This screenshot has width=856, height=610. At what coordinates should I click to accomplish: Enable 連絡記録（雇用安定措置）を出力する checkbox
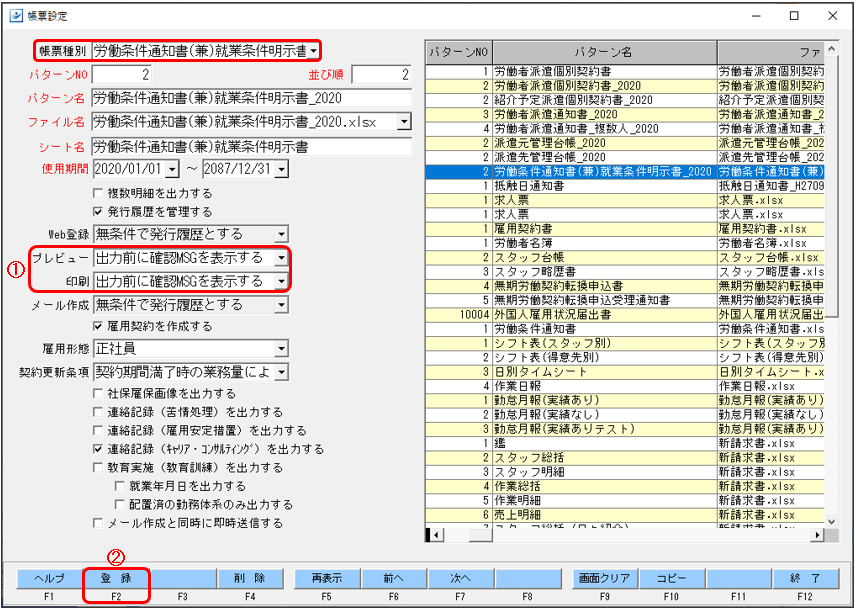click(x=98, y=430)
